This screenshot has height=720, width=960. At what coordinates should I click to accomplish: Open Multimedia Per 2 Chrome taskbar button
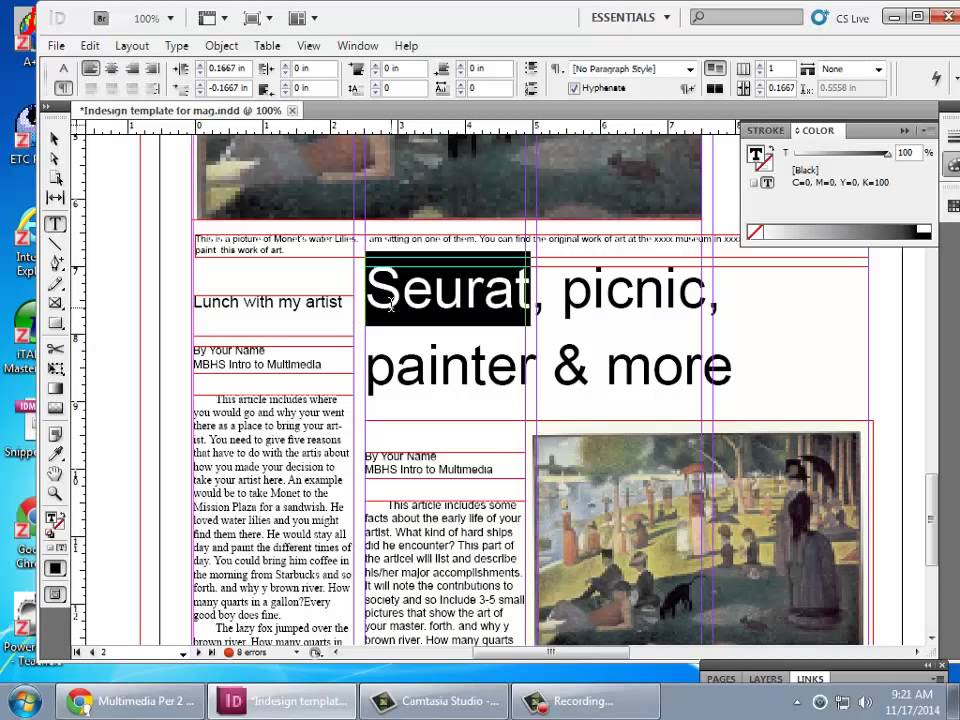coord(130,701)
